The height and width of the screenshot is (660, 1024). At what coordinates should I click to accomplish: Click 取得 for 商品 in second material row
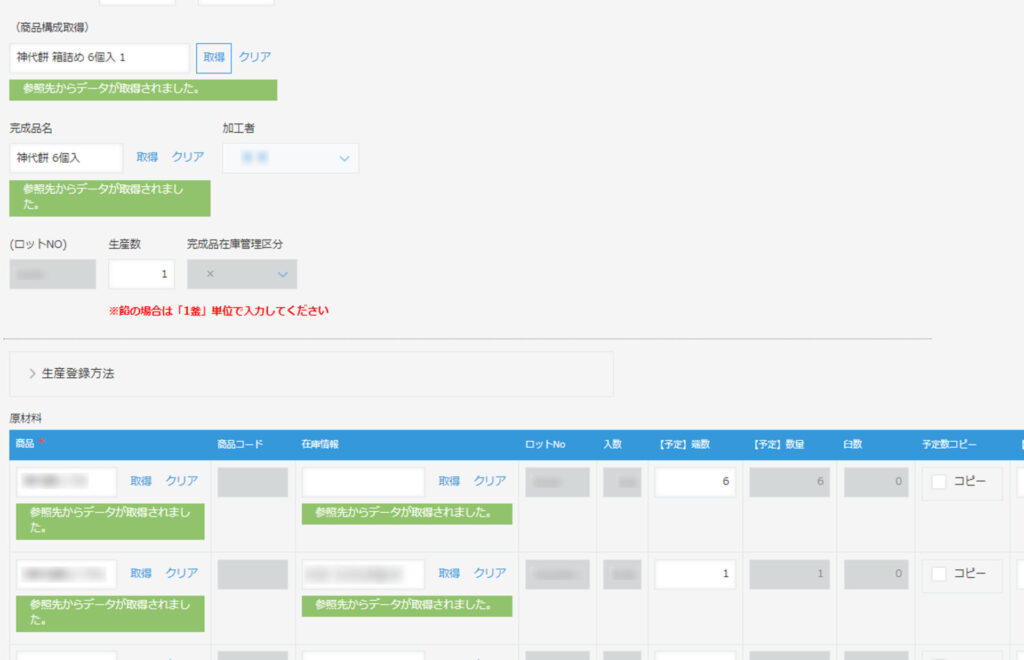(141, 573)
